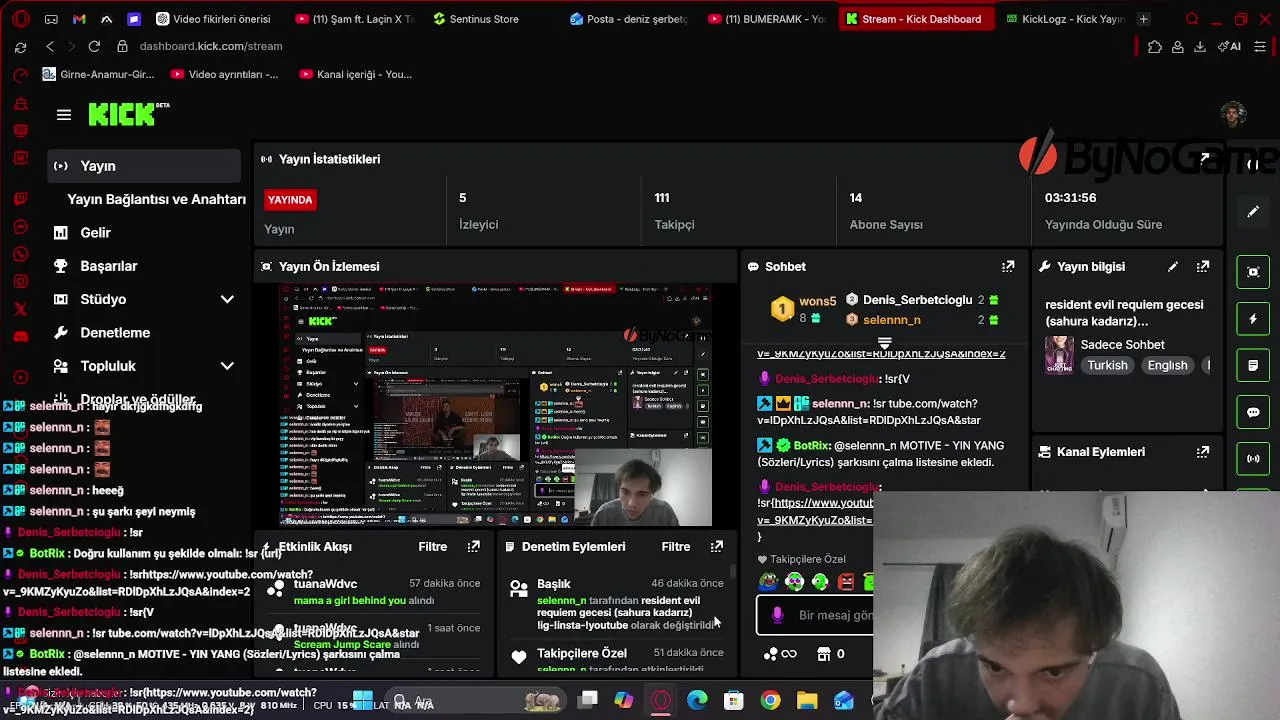Switch to the Posta - deniz browser tab
This screenshot has width=1280, height=720.
628,19
